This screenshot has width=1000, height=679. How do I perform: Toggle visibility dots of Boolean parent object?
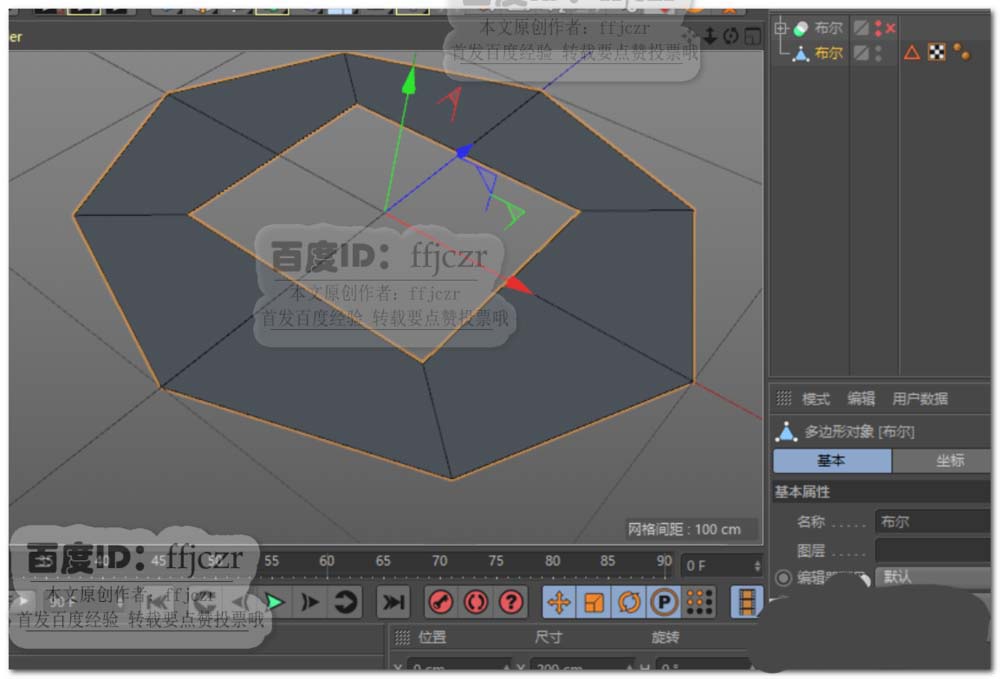(878, 28)
